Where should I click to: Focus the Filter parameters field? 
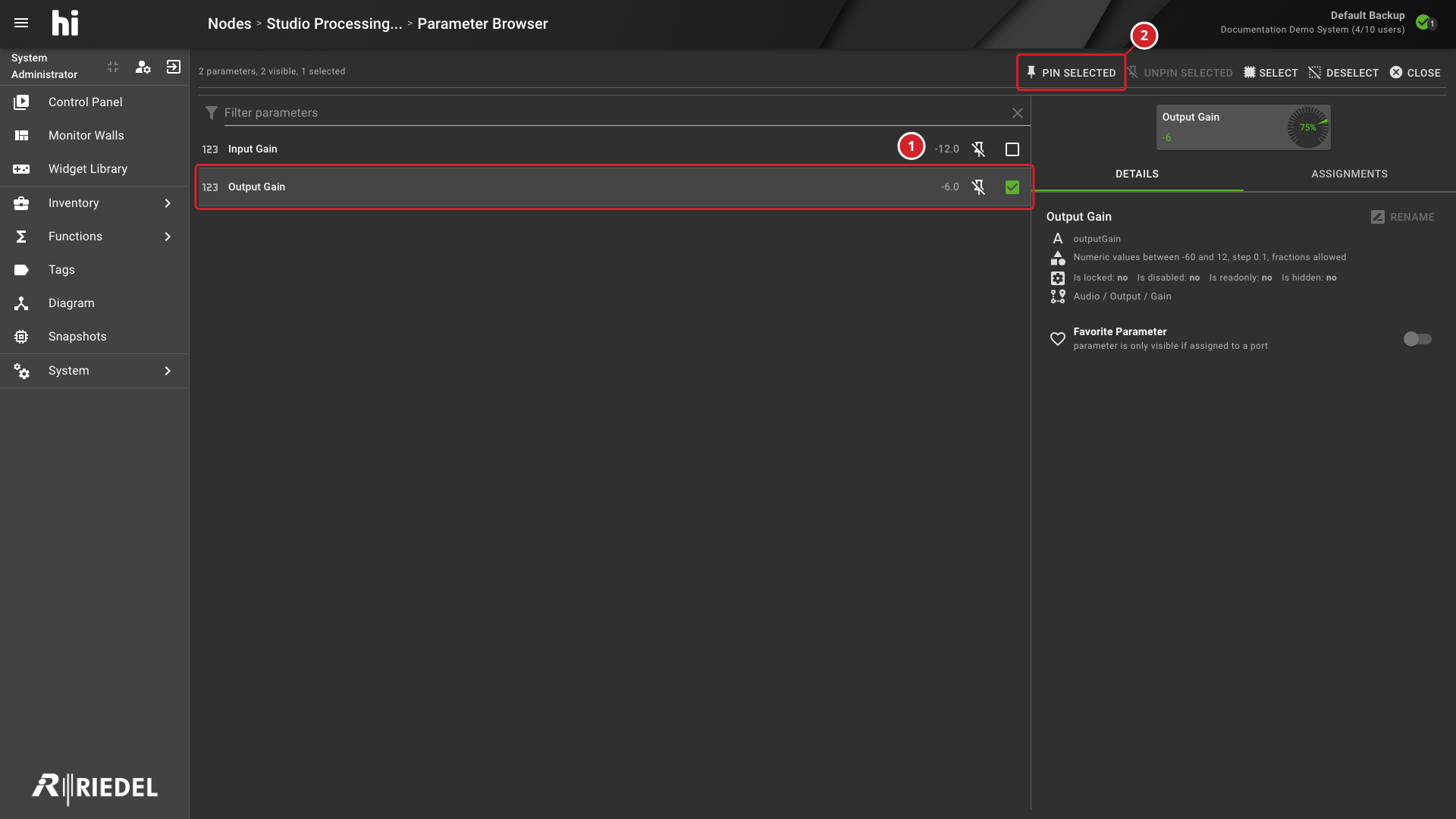(615, 112)
